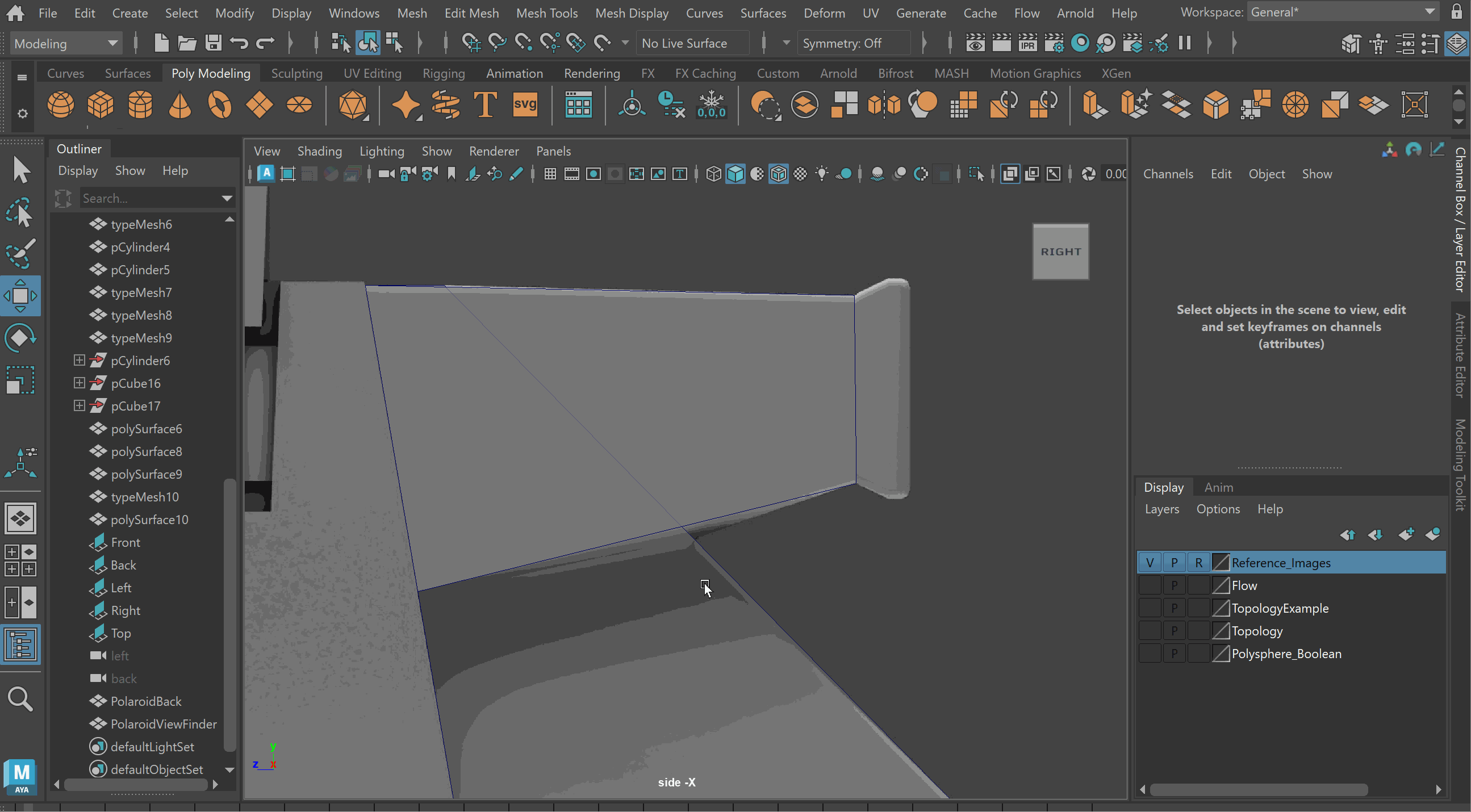Create a polygon sphere from shelf
This screenshot has height=812, width=1471.
pyautogui.click(x=61, y=105)
